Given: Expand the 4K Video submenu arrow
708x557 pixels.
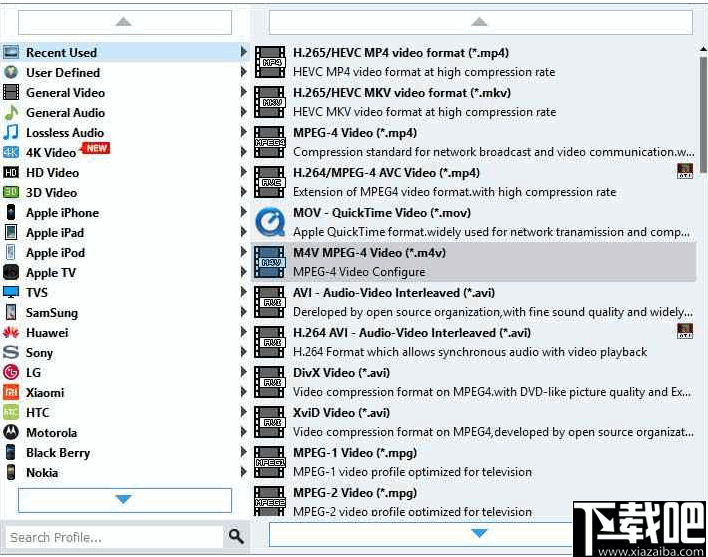Looking at the screenshot, I should [244, 152].
